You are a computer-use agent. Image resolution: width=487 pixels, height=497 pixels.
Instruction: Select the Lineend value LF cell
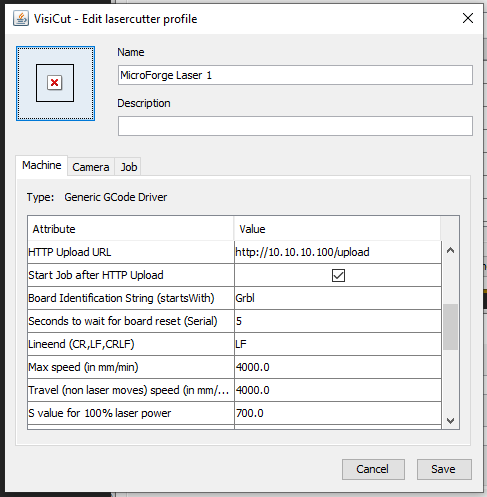338,344
